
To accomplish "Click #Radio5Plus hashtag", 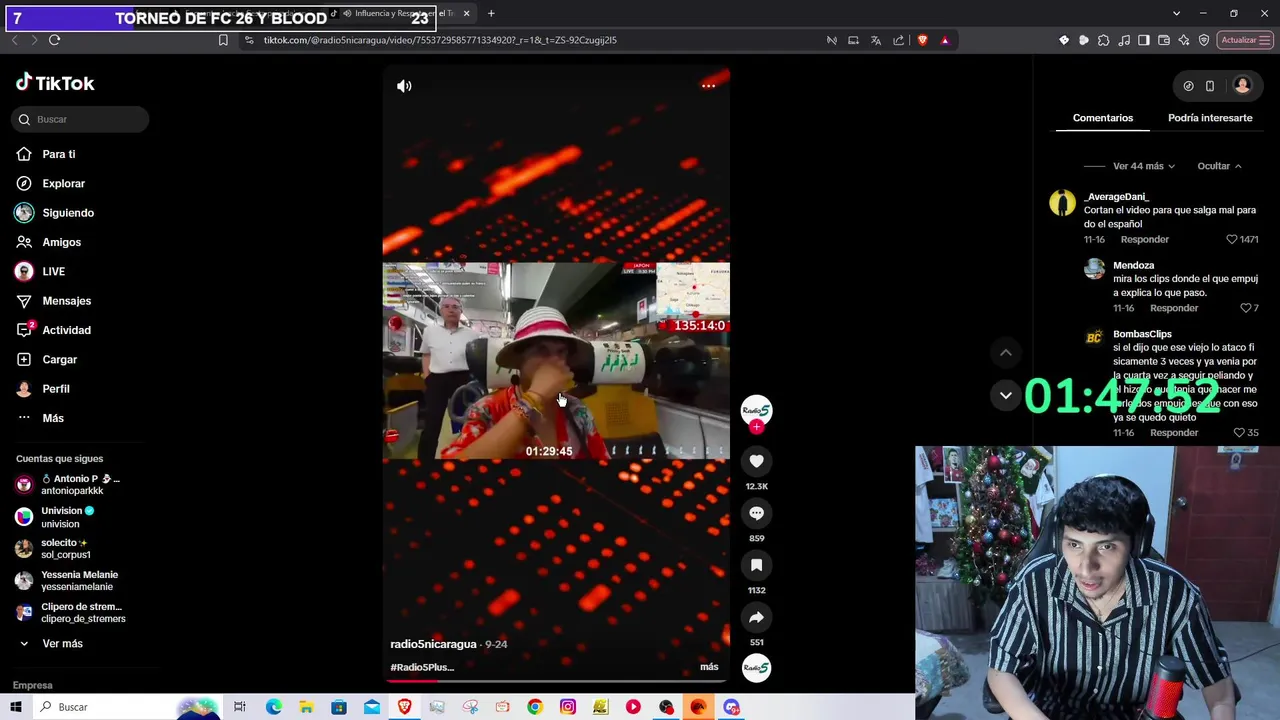I will (x=422, y=667).
